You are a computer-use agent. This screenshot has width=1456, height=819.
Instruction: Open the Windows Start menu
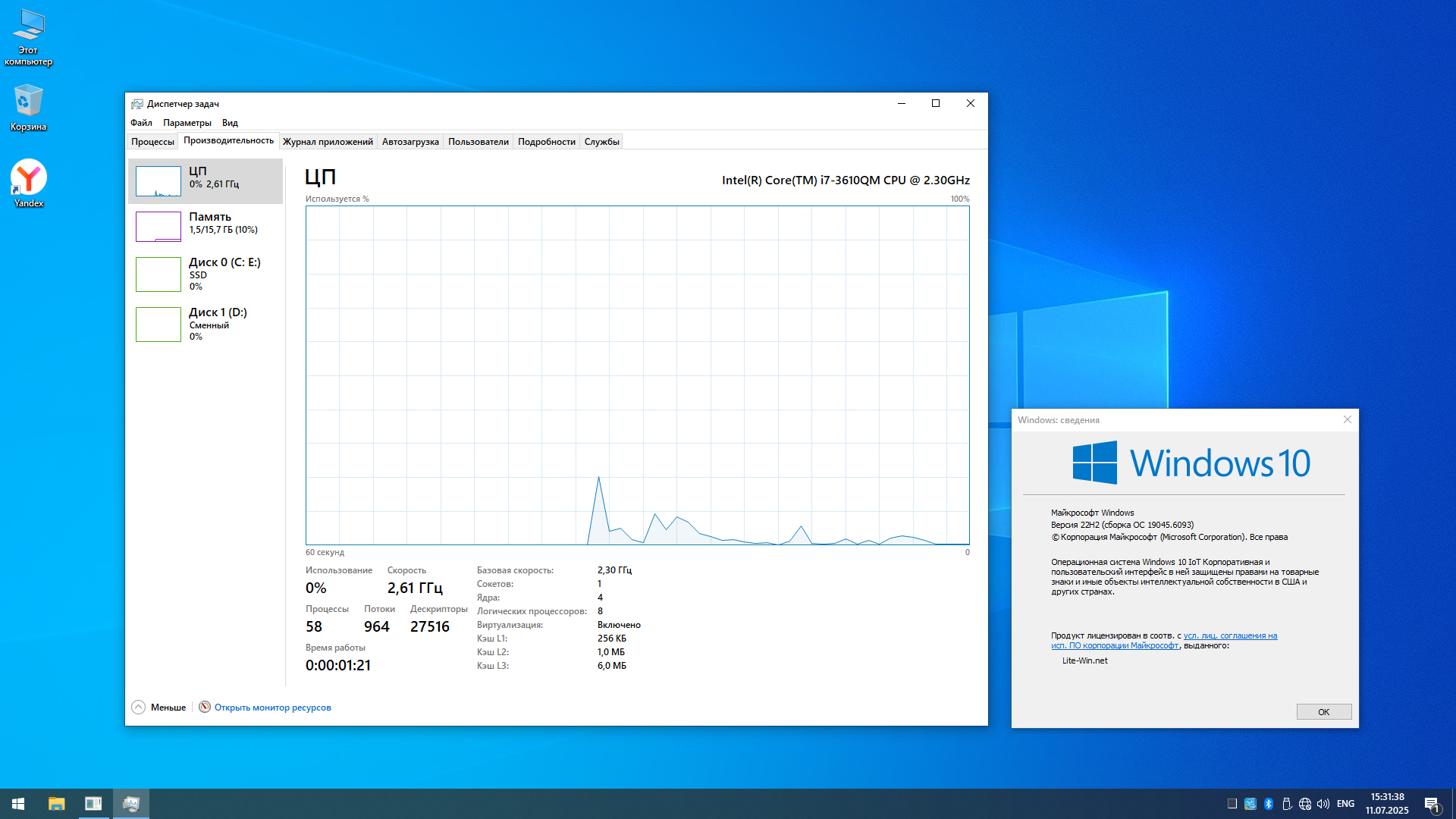[18, 803]
